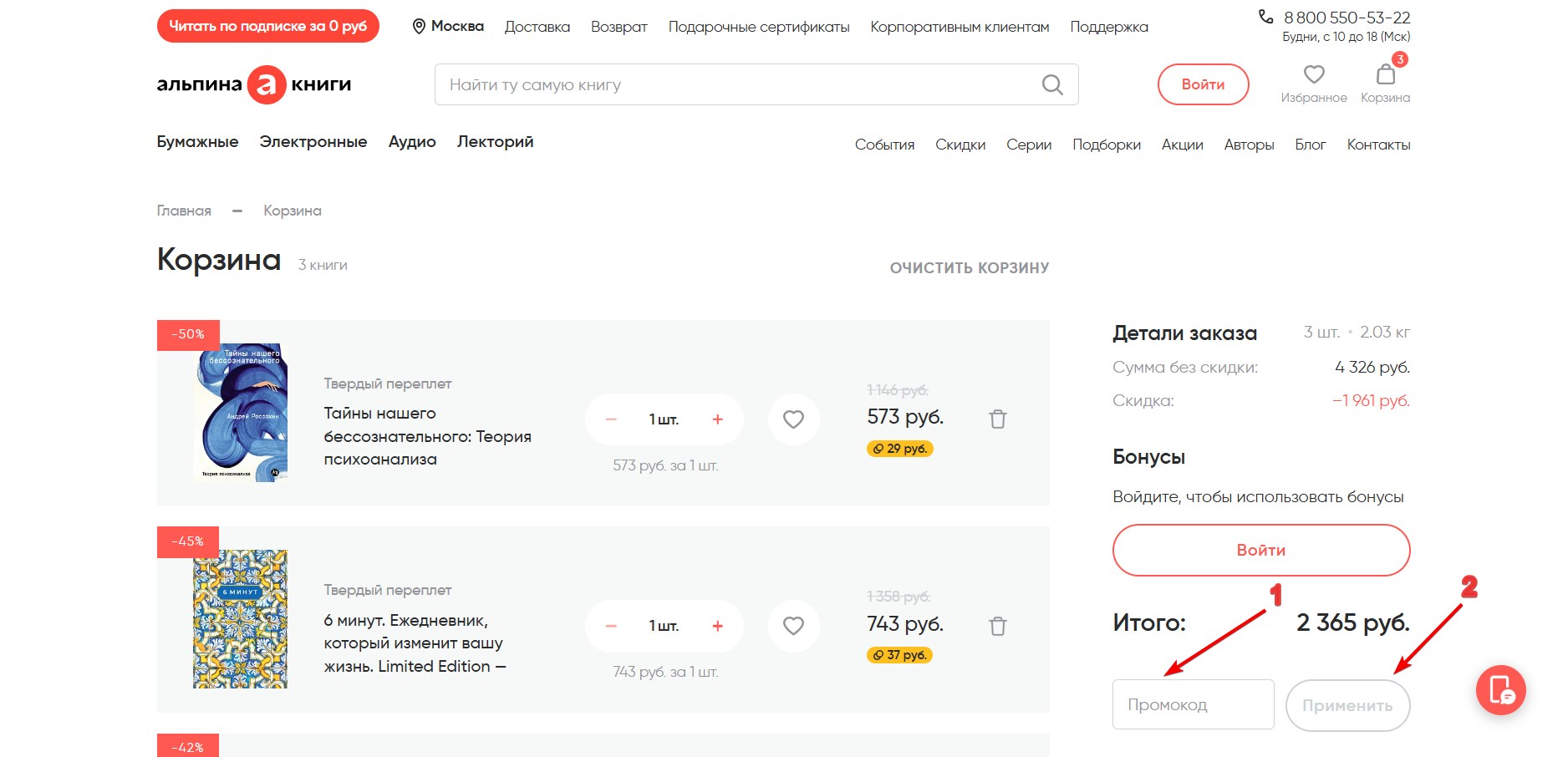Click bonus badge 37 руб. of second book
The height and width of the screenshot is (757, 1568).
point(899,655)
